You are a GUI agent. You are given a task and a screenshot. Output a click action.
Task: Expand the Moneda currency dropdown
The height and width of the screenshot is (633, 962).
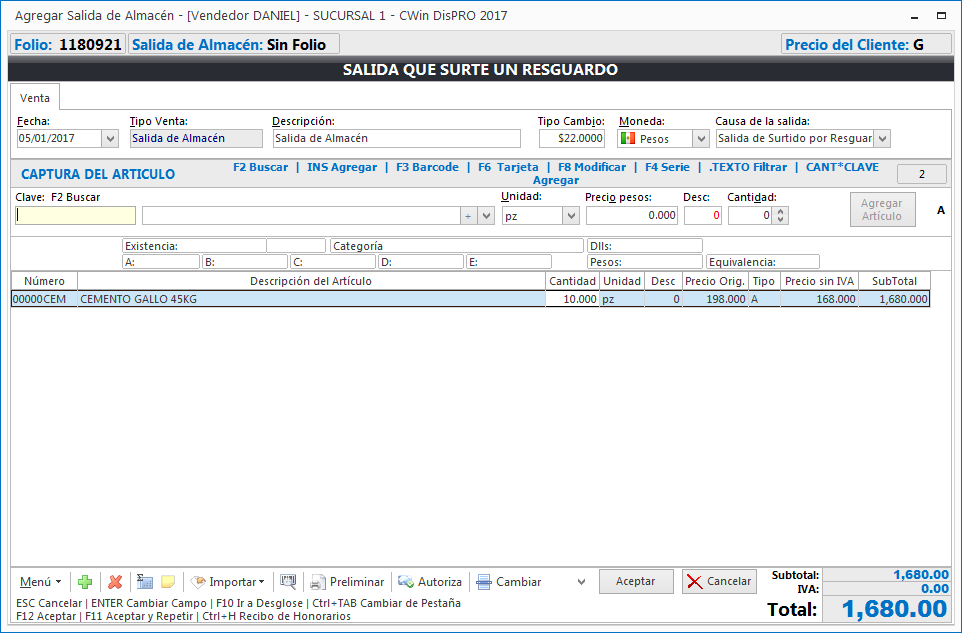tap(700, 139)
